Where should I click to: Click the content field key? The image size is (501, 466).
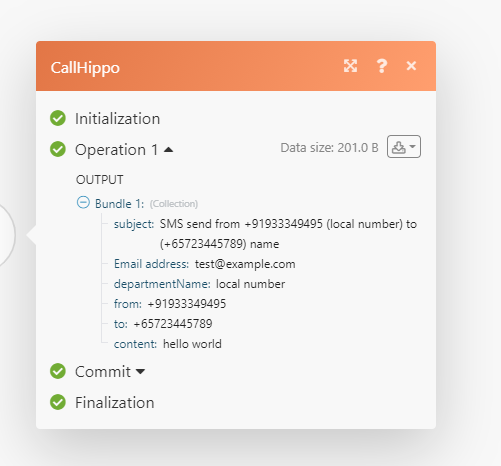pyautogui.click(x=135, y=344)
